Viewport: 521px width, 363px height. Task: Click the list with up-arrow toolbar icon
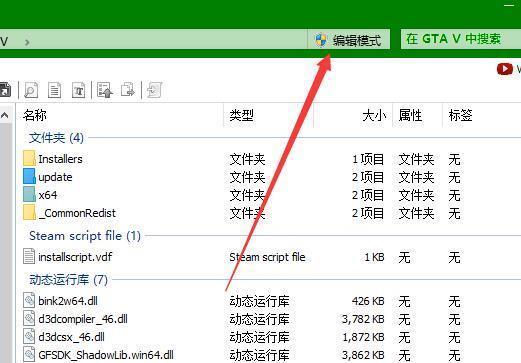pos(105,90)
